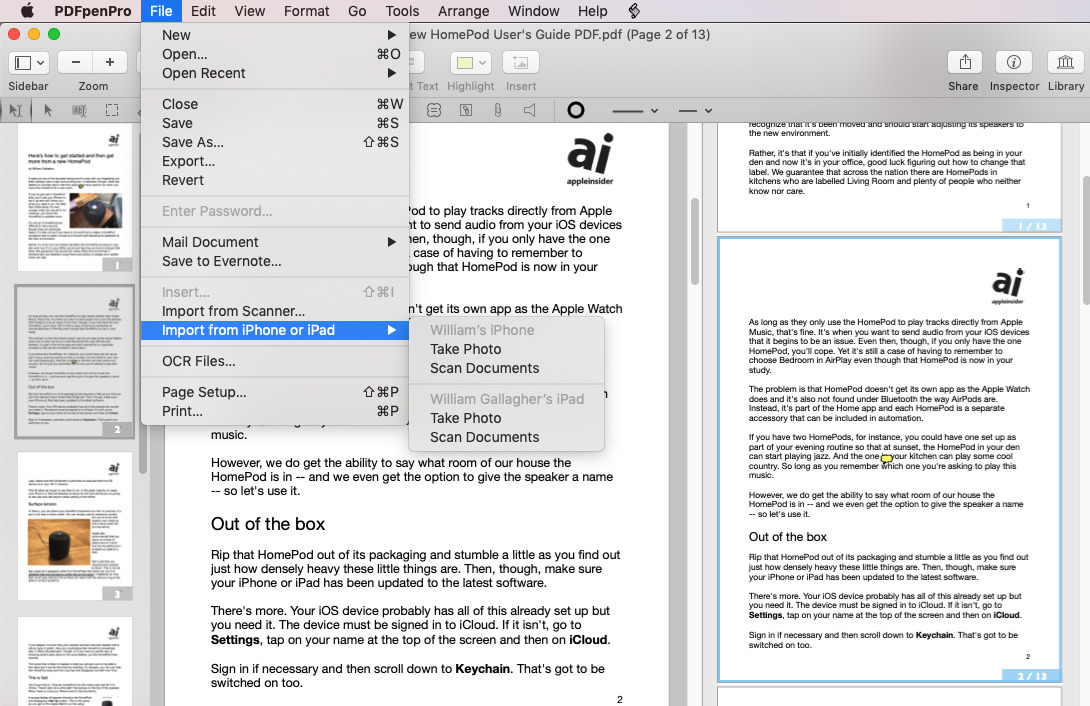Choose Export... menu item
The width and height of the screenshot is (1090, 706).
(275, 161)
